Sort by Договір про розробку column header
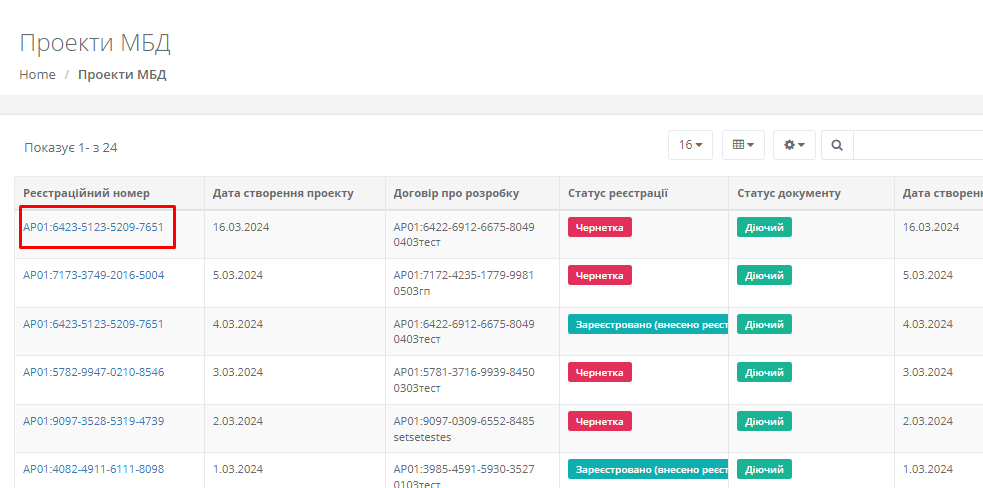The image size is (983, 488). (456, 193)
